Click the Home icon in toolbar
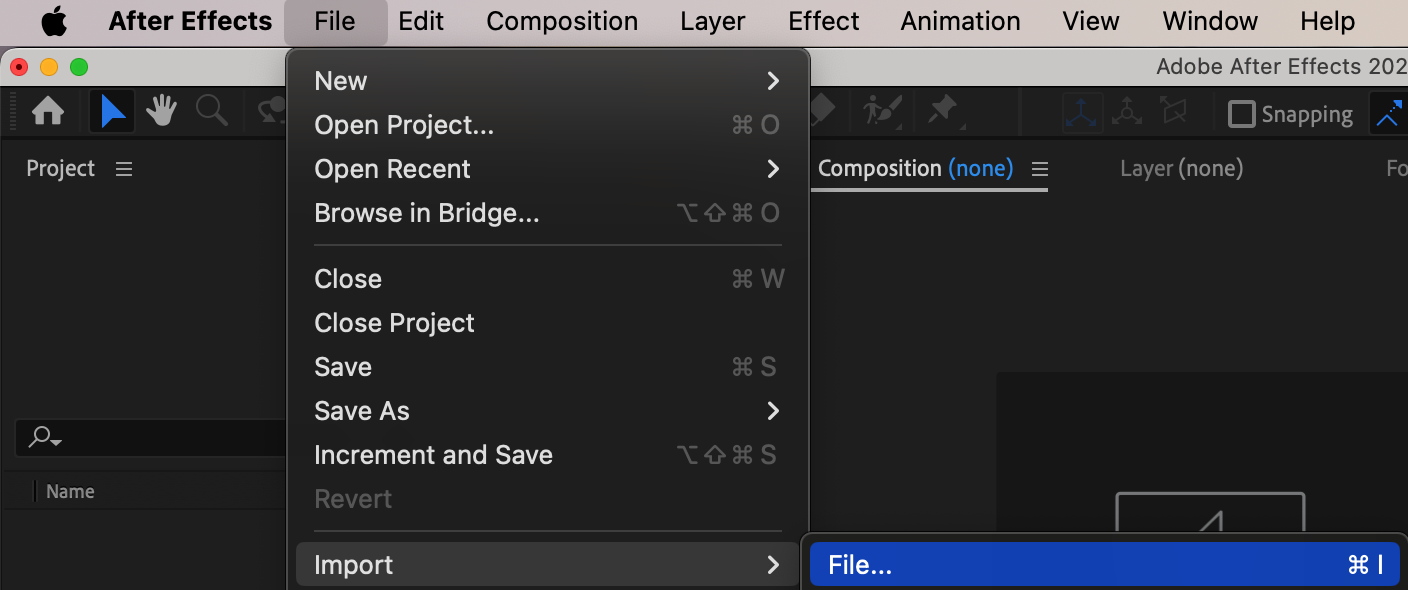1408x590 pixels. tap(48, 111)
